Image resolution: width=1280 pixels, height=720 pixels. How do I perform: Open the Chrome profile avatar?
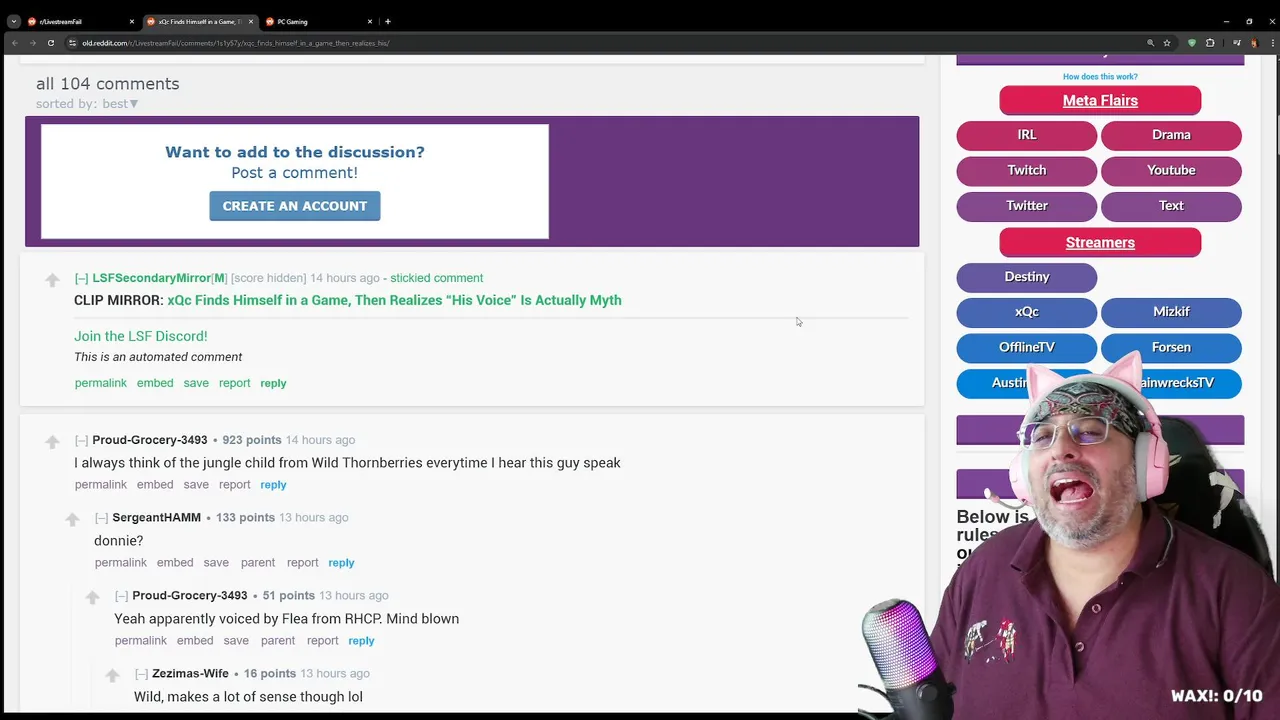pos(1253,43)
